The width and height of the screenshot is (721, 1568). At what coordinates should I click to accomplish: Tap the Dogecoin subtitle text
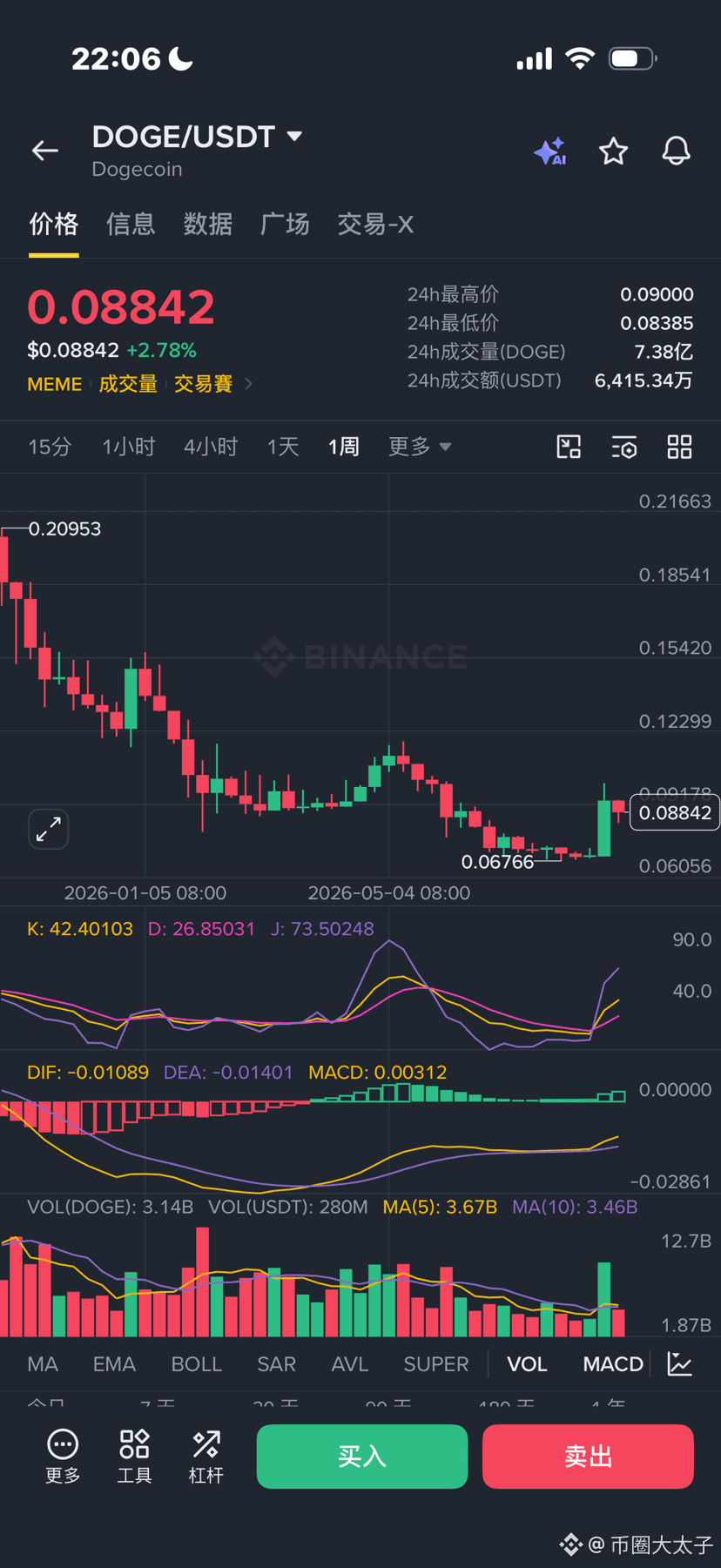pyautogui.click(x=138, y=170)
